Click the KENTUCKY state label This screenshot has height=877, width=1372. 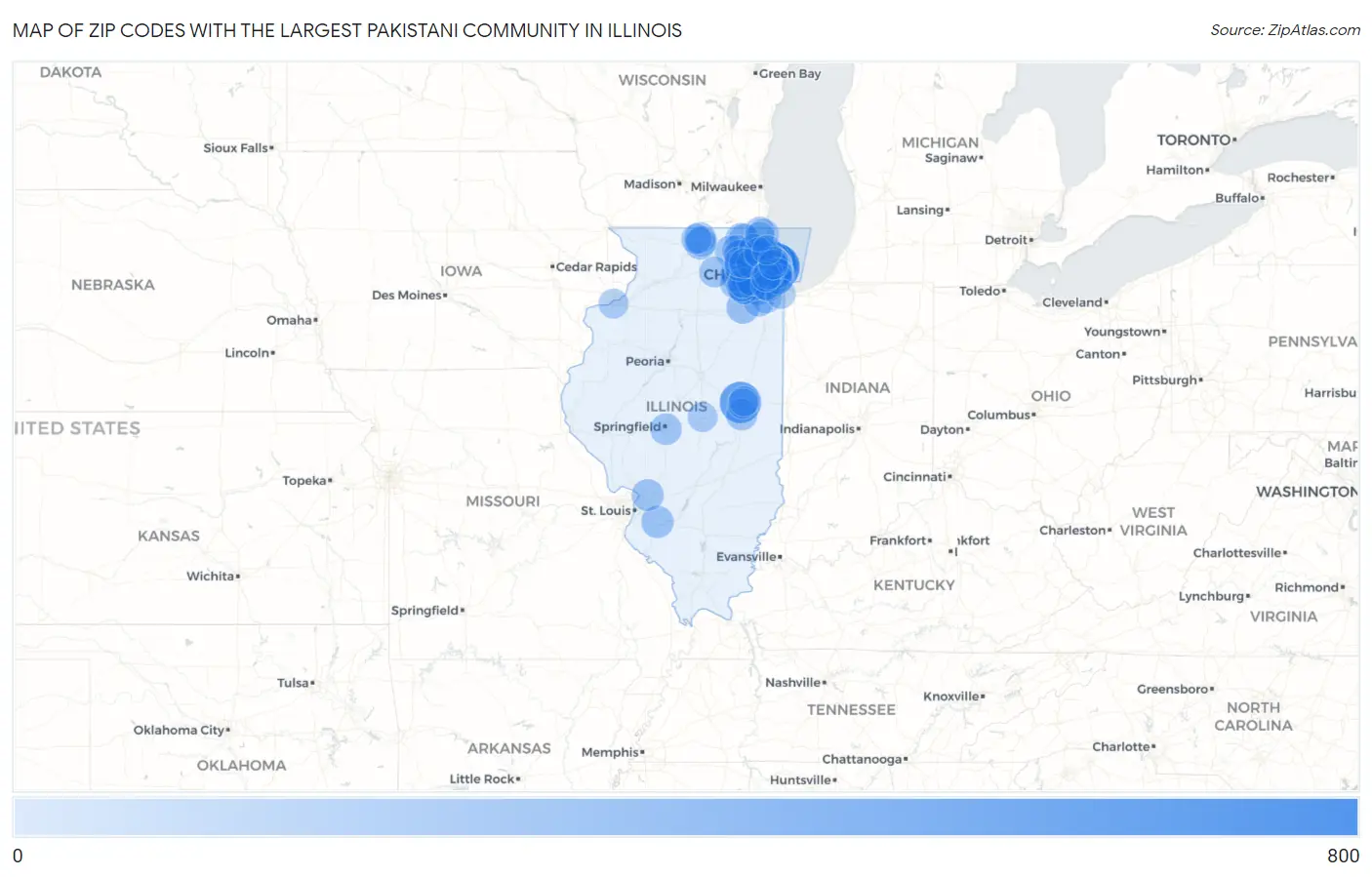tap(913, 585)
